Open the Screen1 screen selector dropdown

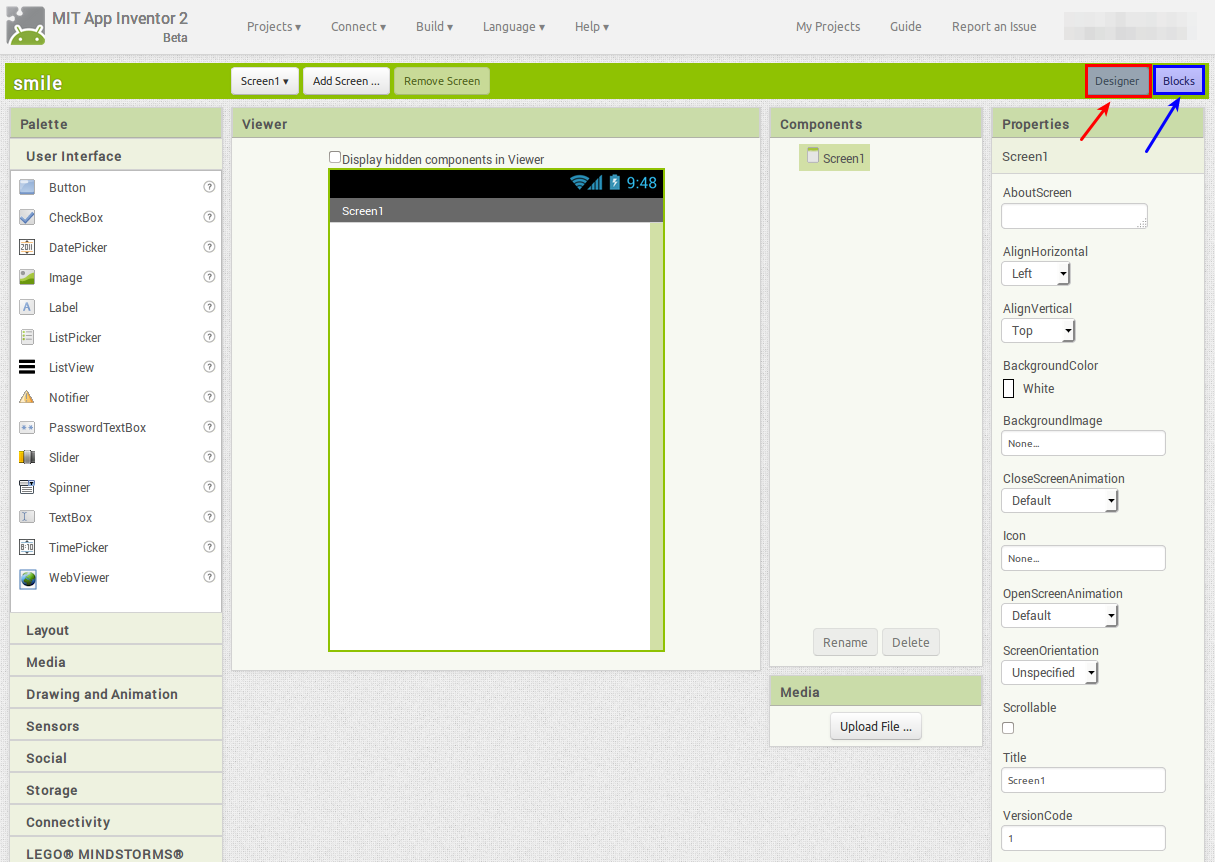pos(264,81)
